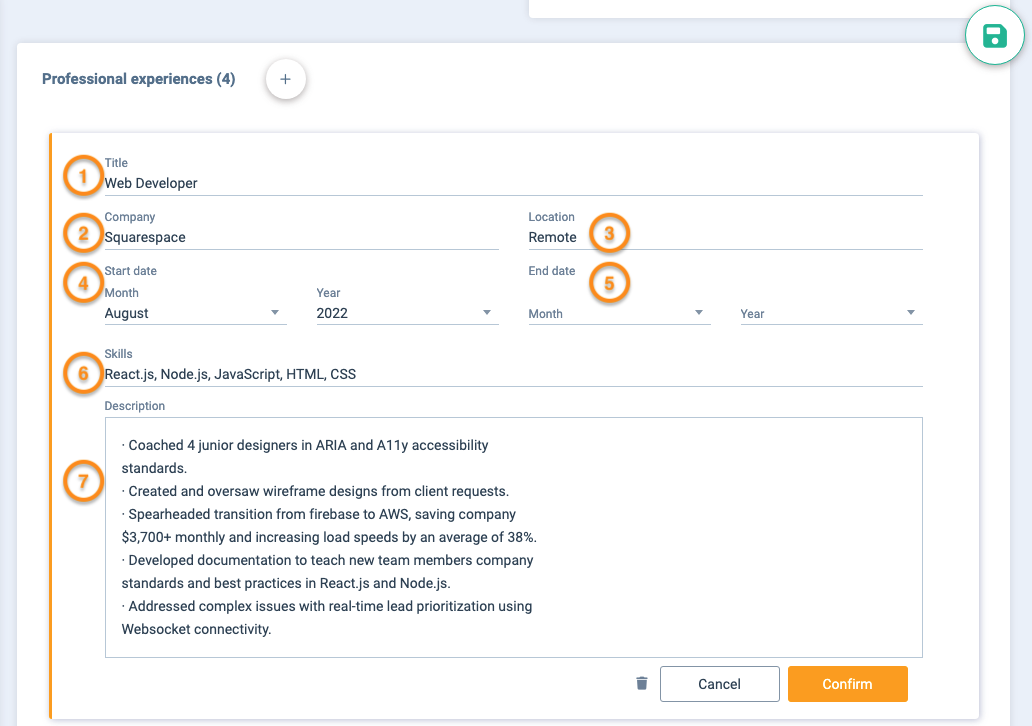Viewport: 1032px width, 726px height.
Task: Click inside the Description text area
Action: [513, 537]
